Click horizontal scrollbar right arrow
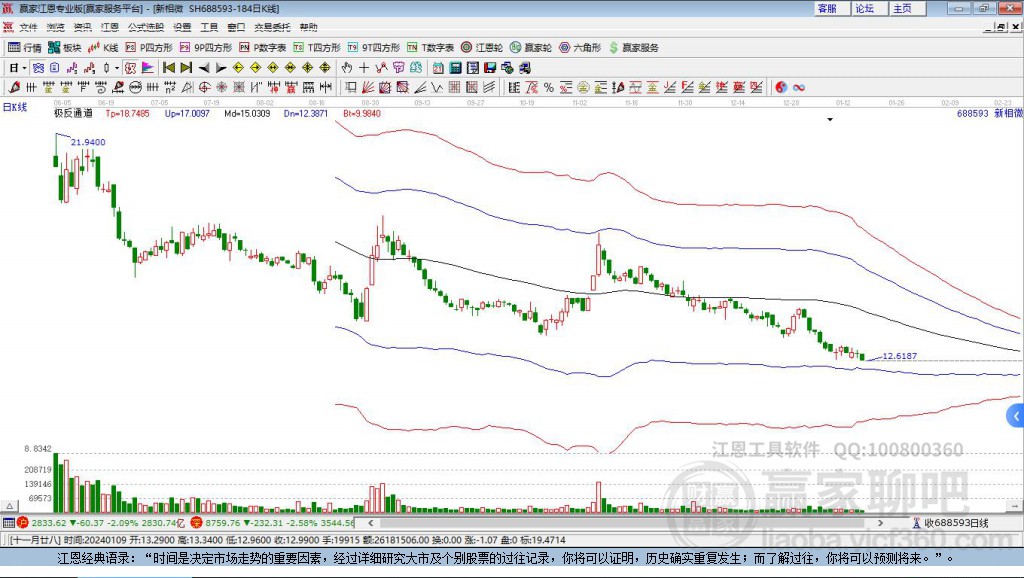This screenshot has width=1024, height=578. [x=880, y=523]
